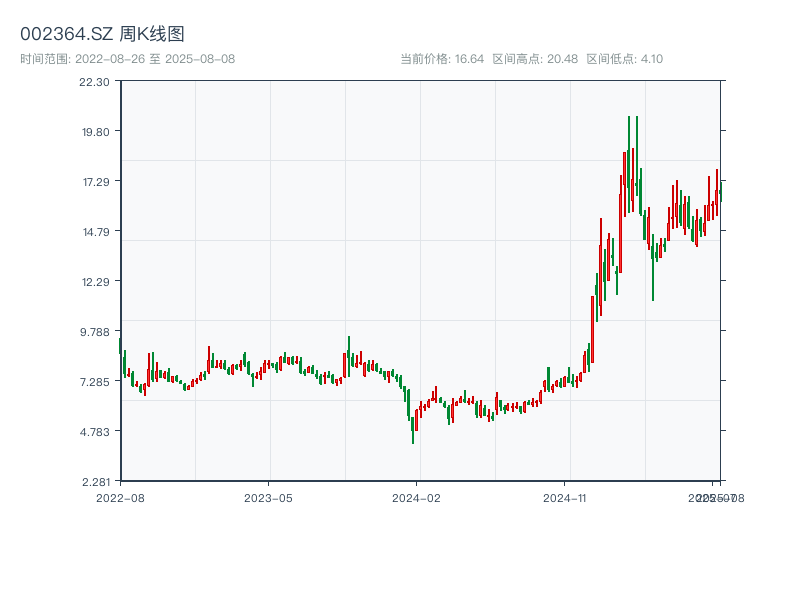Click the y-axis value 9.788
The height and width of the screenshot is (600, 800).
click(x=95, y=332)
